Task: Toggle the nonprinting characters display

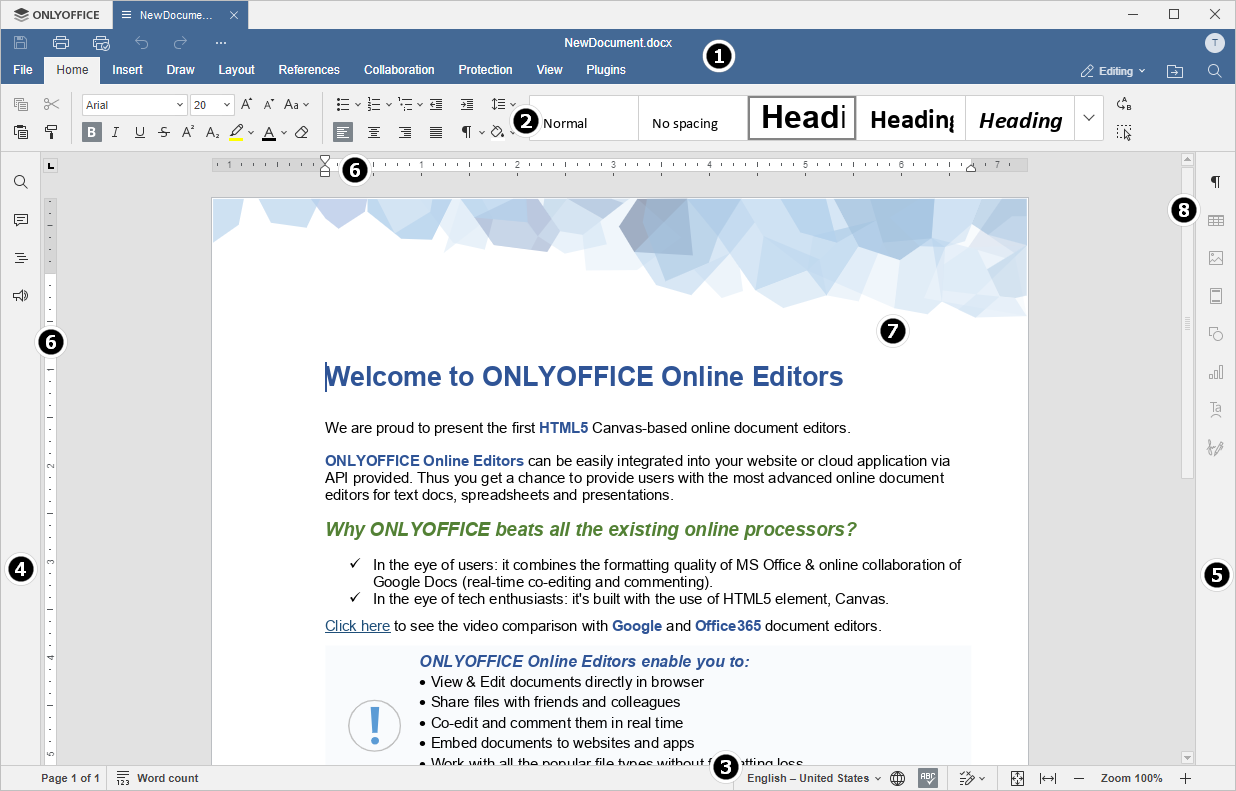Action: point(466,131)
